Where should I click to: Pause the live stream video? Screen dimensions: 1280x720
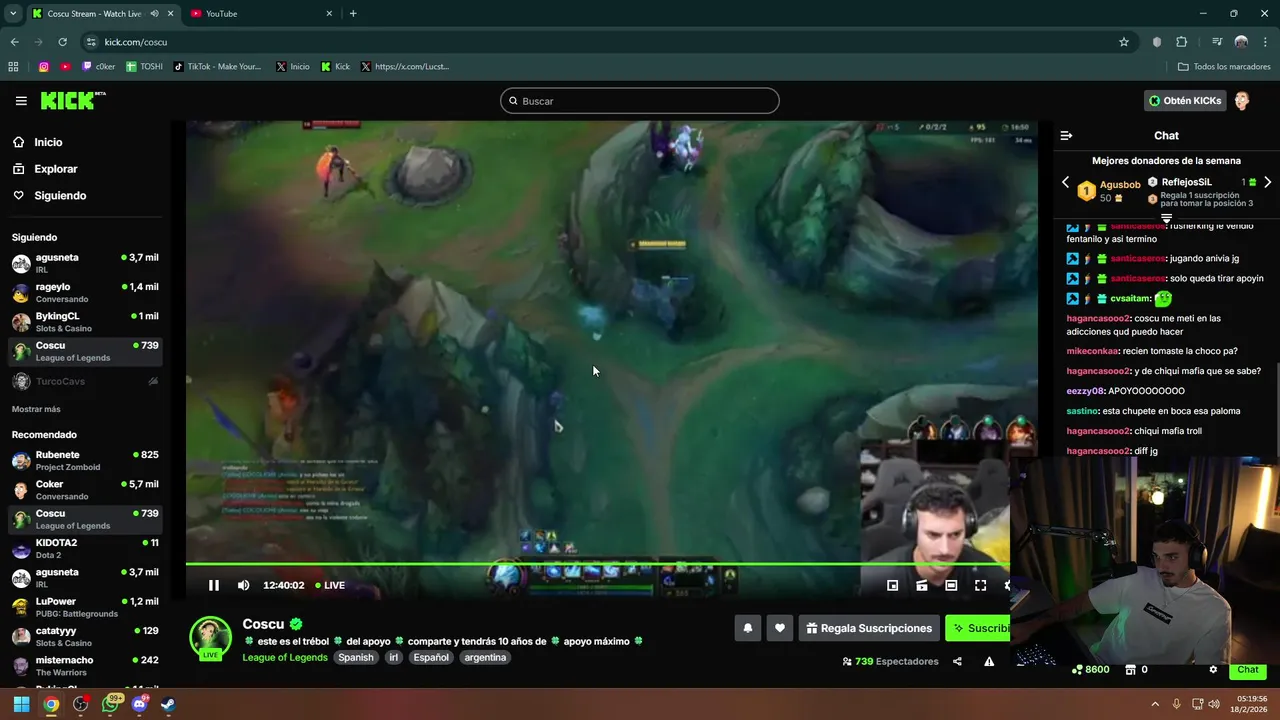tap(213, 585)
